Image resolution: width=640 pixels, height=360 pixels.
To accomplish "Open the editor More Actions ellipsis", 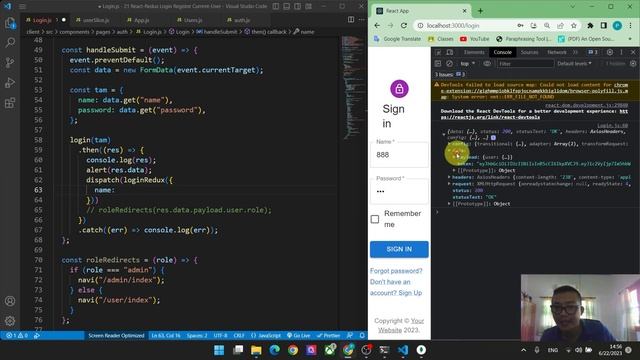I will [362, 20].
